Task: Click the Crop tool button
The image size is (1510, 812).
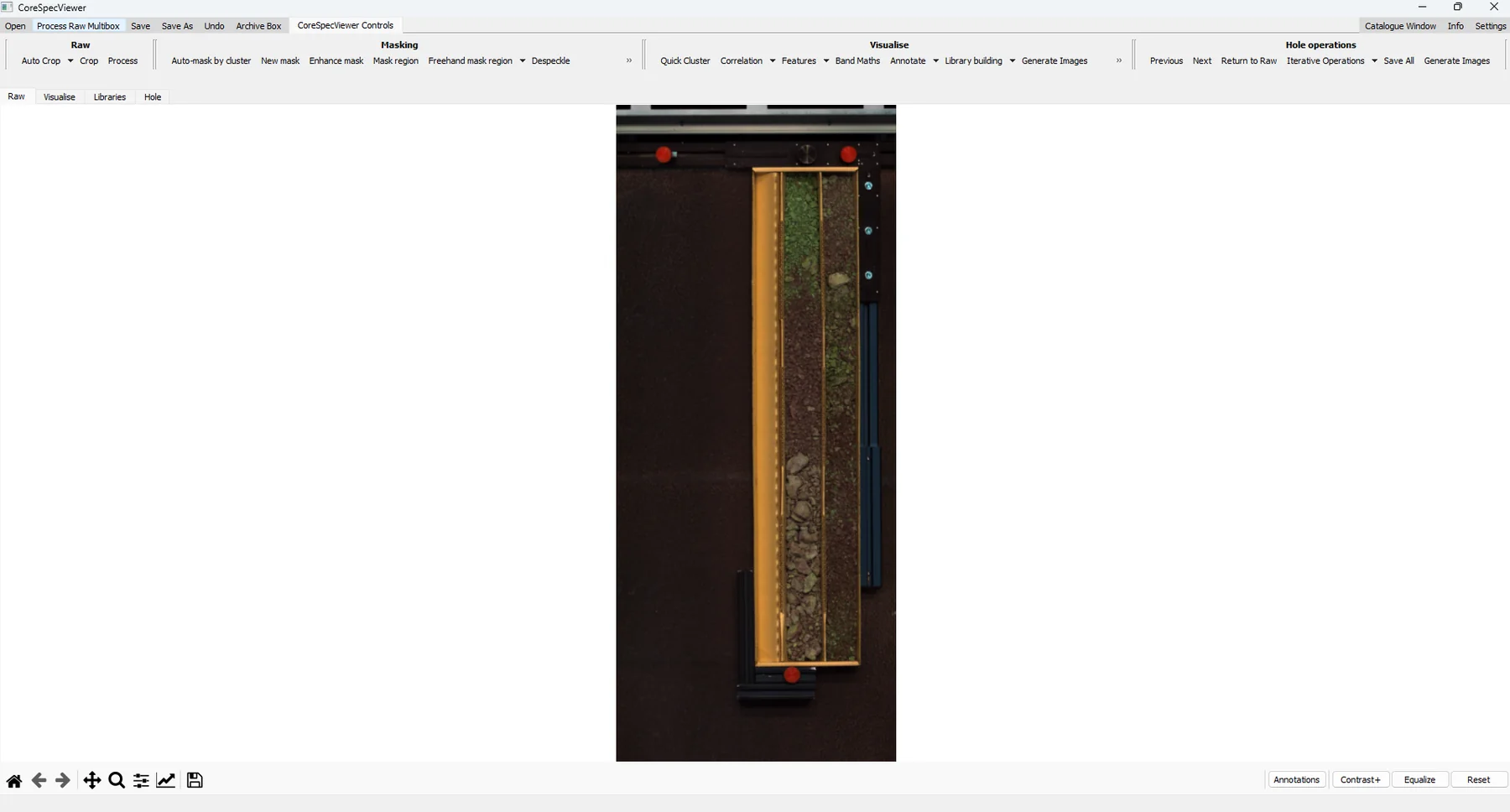Action: (x=89, y=61)
